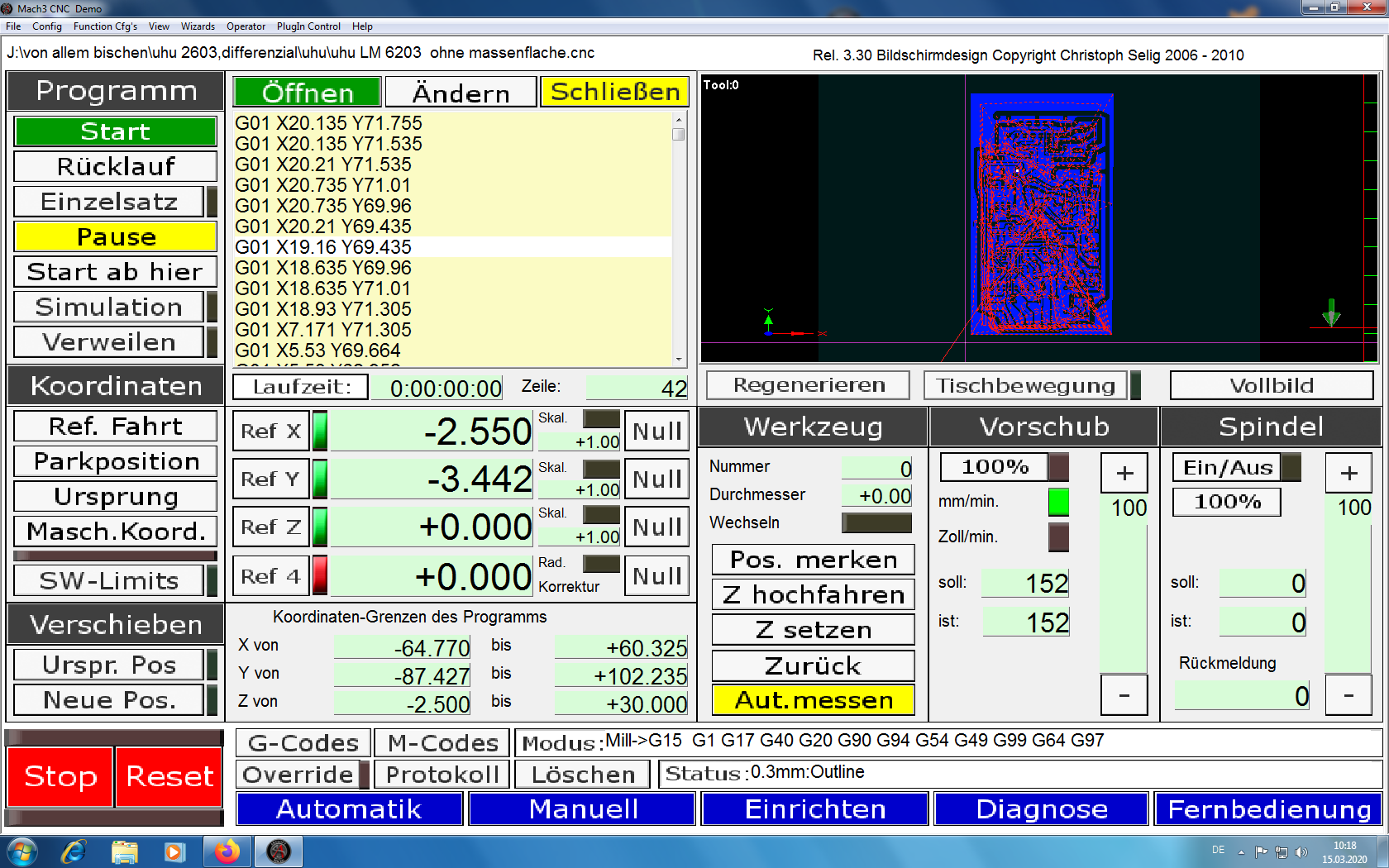Zero the Y axis with its Null button

click(x=657, y=479)
